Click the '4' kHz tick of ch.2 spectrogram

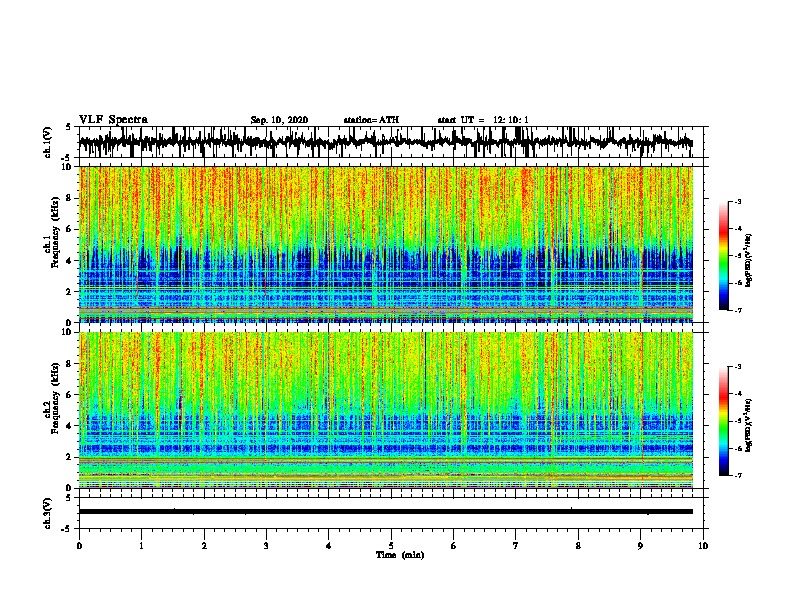pyautogui.click(x=70, y=426)
